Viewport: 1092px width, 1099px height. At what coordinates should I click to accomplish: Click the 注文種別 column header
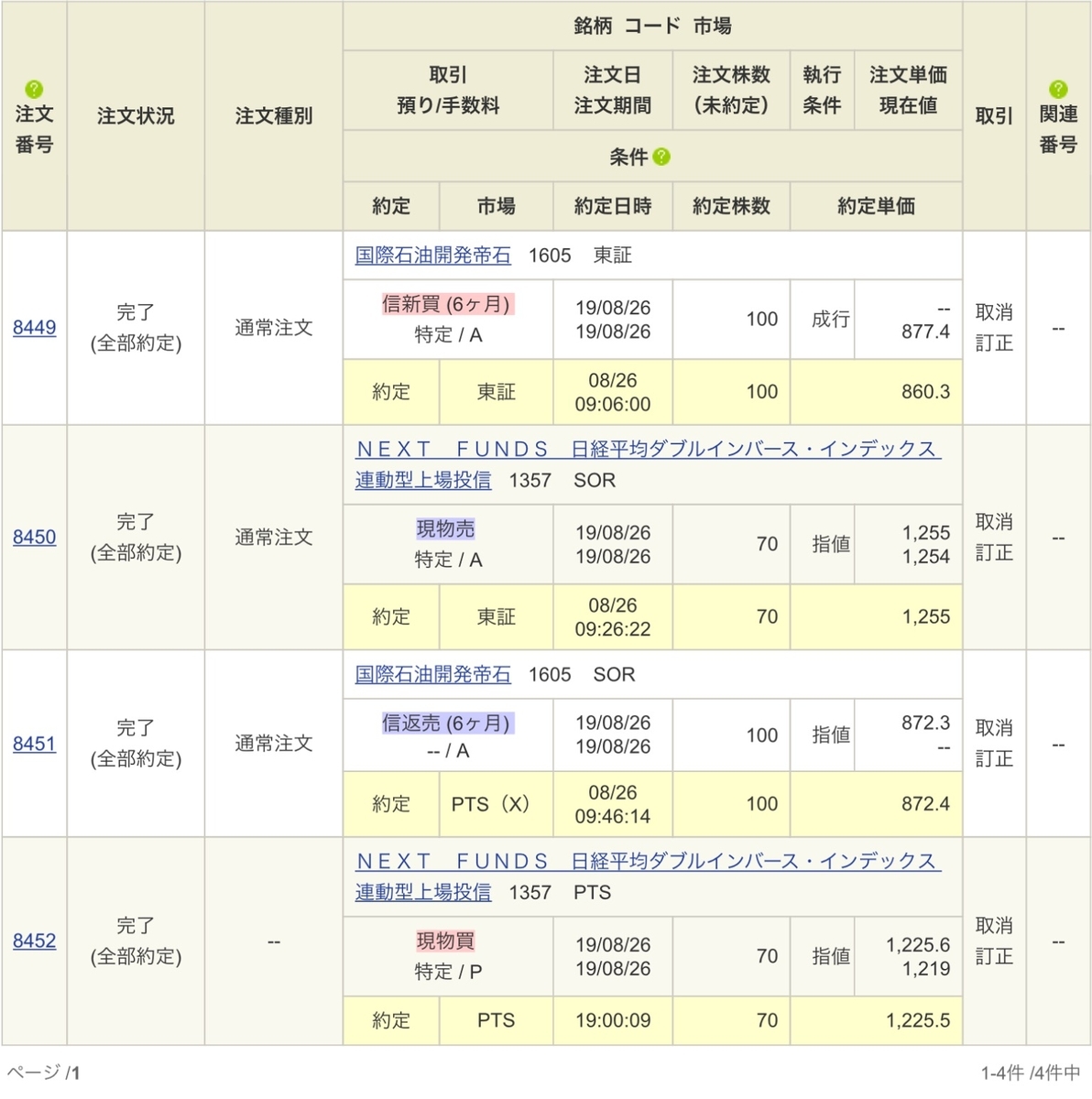pos(273,116)
